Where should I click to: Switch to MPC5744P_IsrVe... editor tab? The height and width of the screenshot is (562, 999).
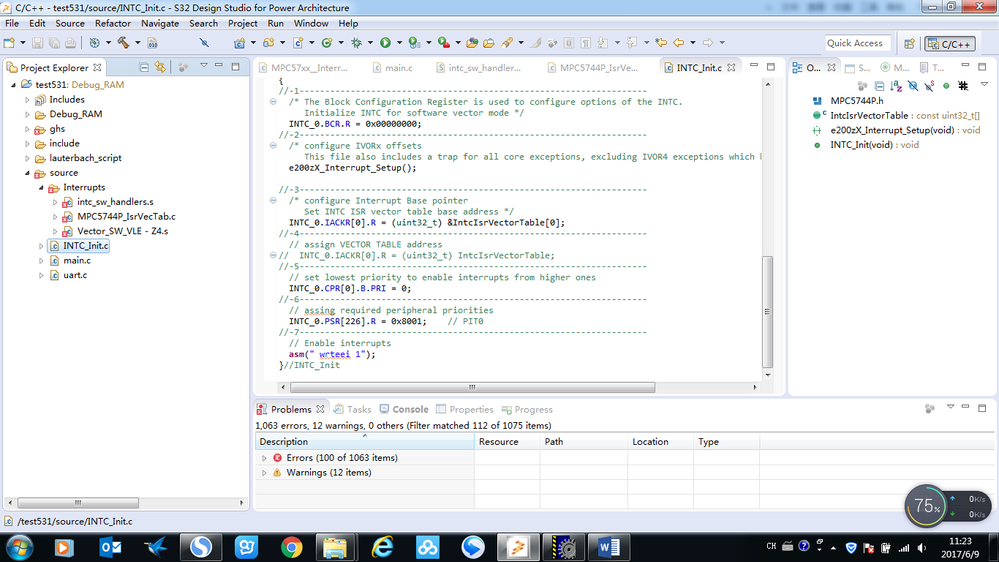(593, 68)
